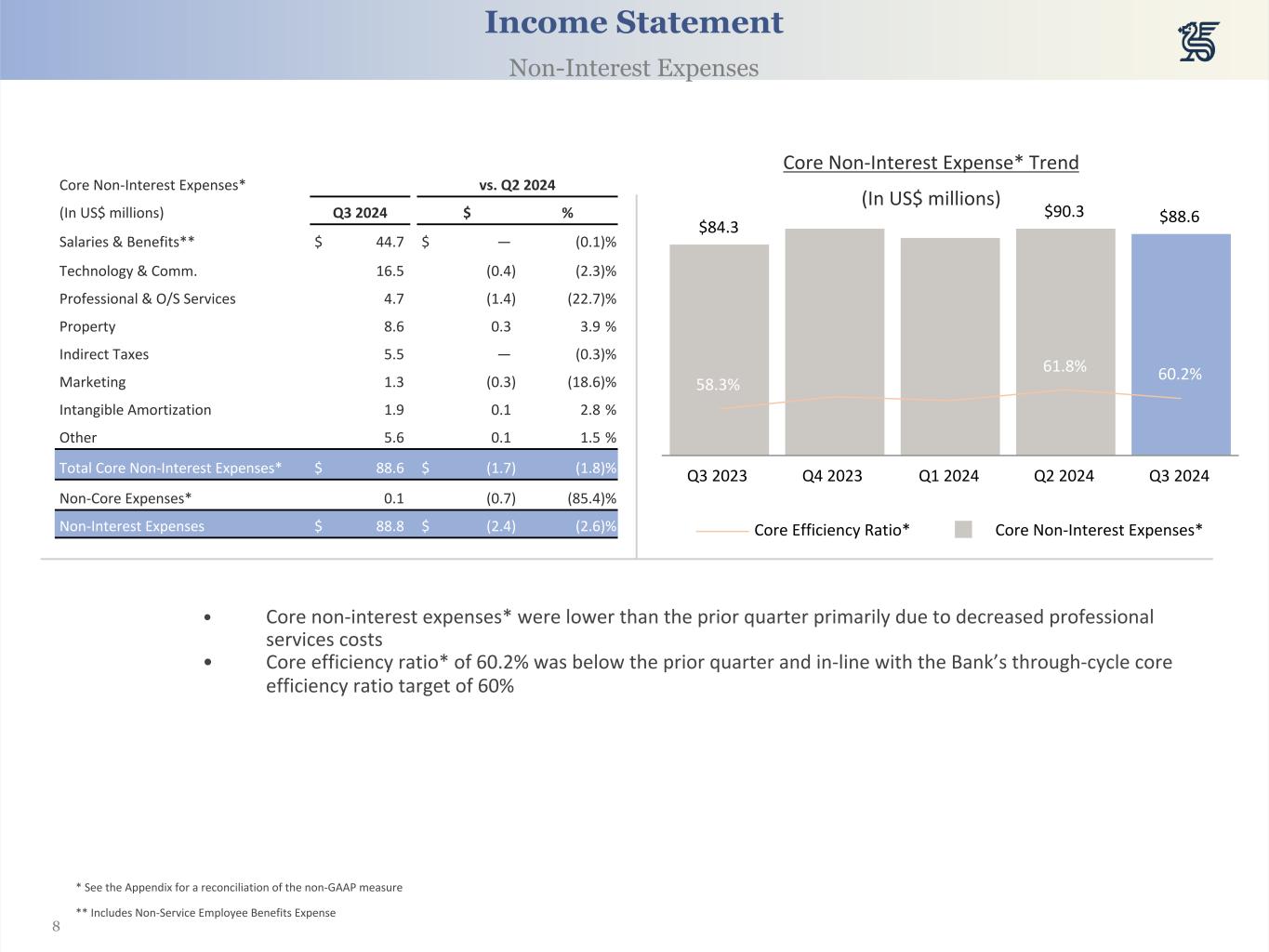The width and height of the screenshot is (1269, 952).
Task: Select the "Marketing" row label
Action: pyautogui.click(x=92, y=382)
